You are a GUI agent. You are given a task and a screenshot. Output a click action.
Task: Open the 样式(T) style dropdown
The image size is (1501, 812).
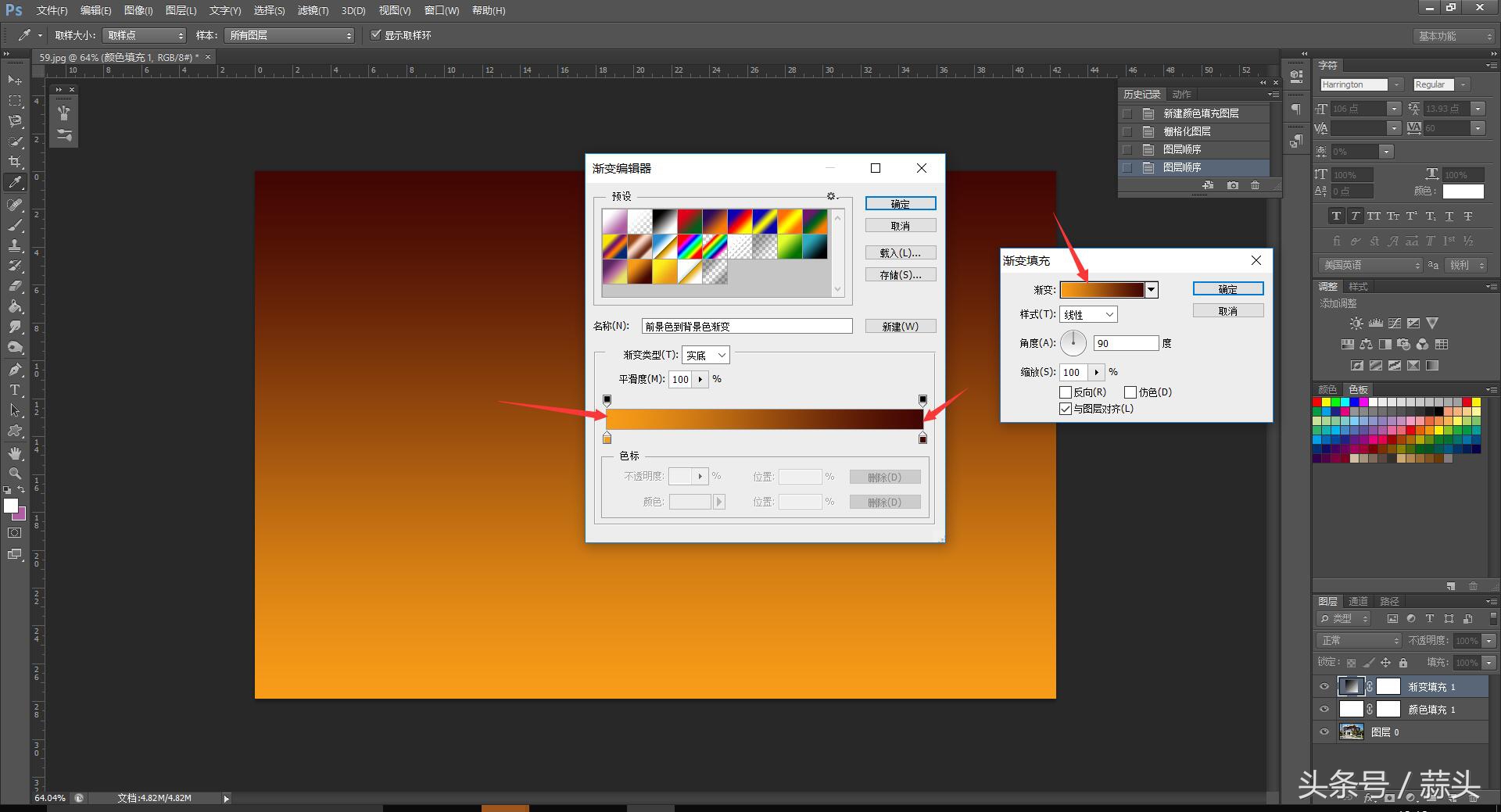[x=1088, y=315]
